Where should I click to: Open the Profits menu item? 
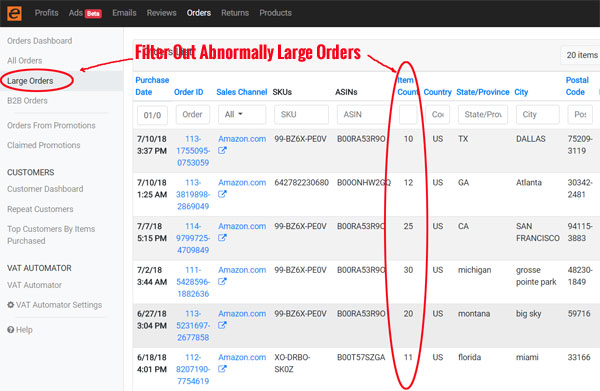[x=47, y=13]
